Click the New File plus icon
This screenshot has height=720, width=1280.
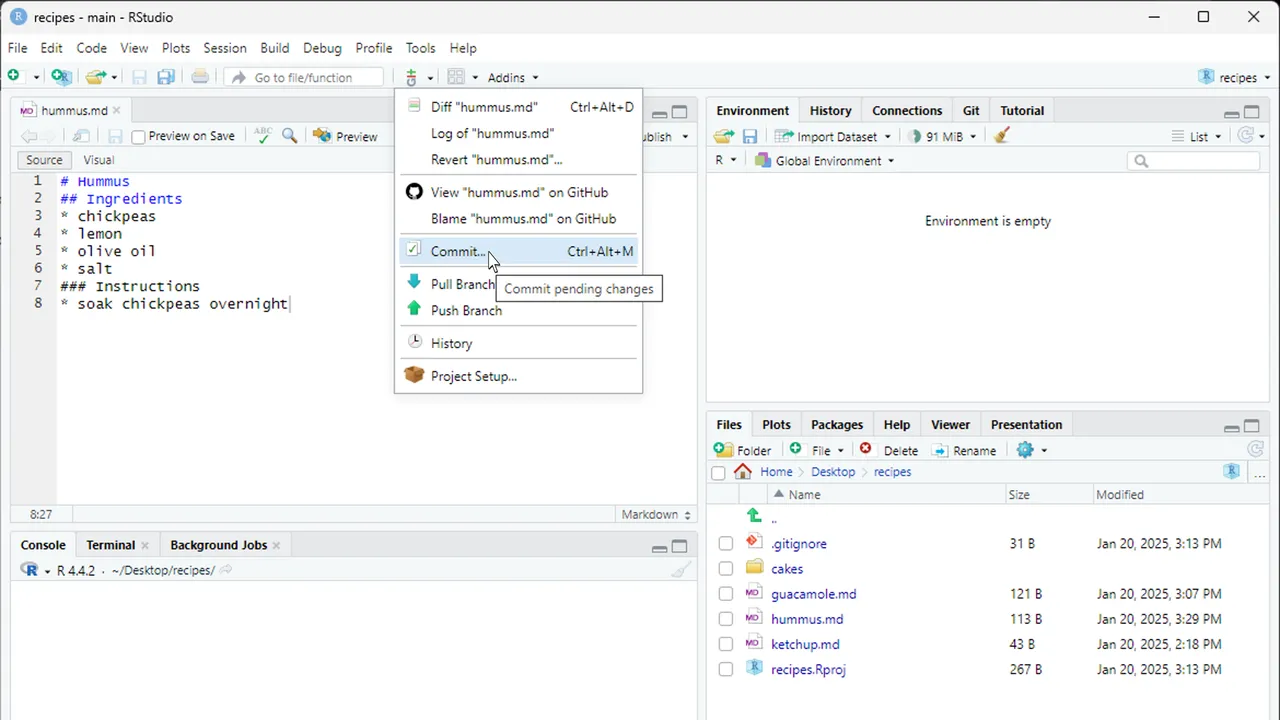13,77
